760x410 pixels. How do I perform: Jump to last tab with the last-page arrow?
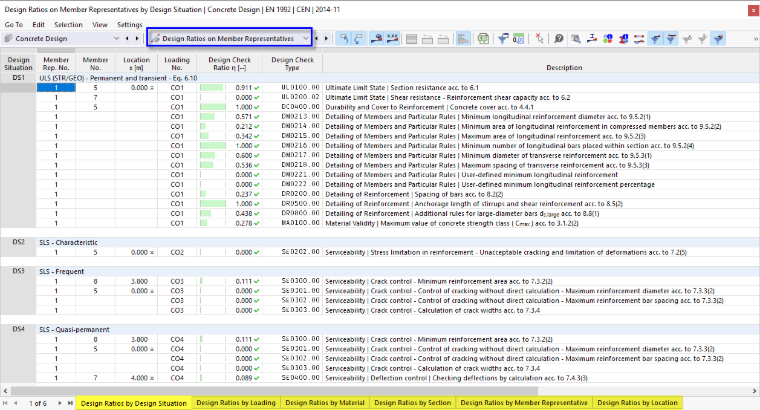70,403
